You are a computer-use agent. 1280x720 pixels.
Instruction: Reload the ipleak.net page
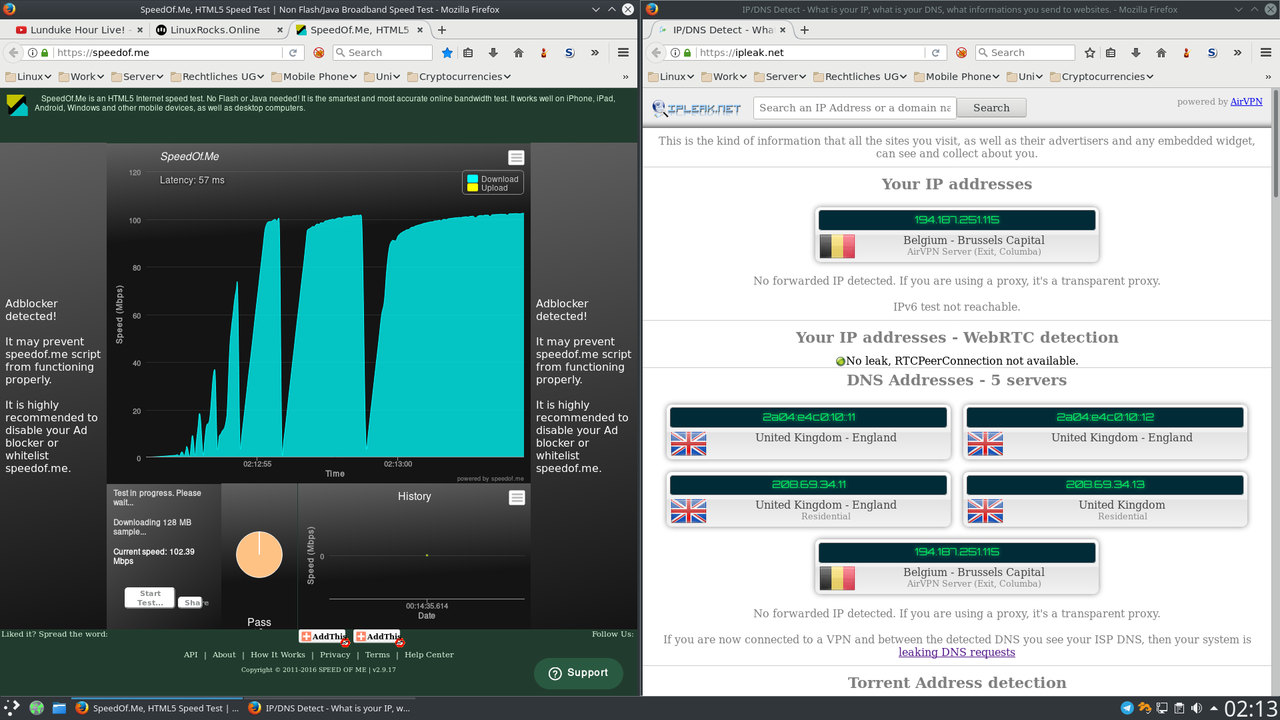pos(936,53)
